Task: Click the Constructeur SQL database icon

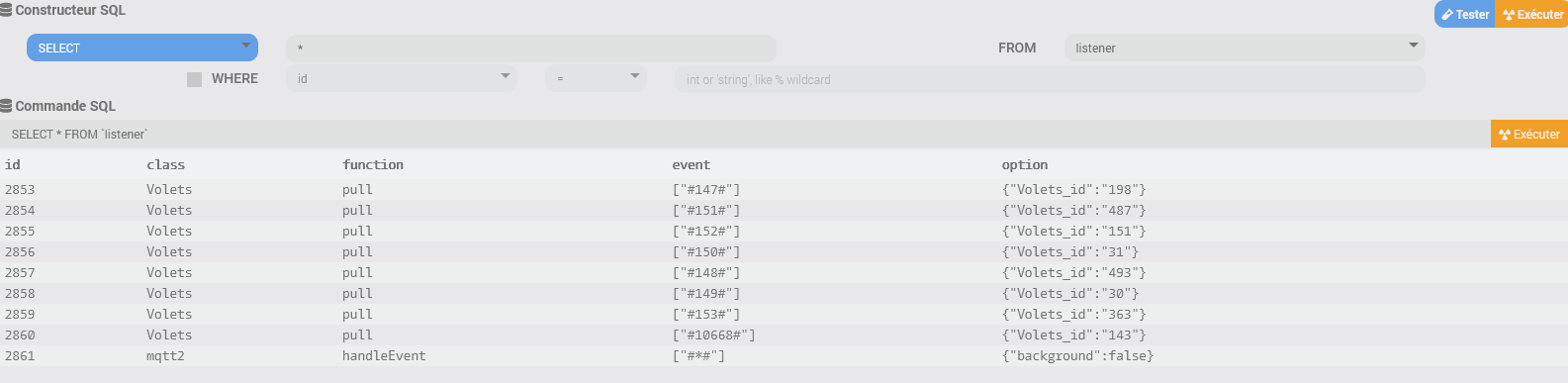Action: pos(6,10)
